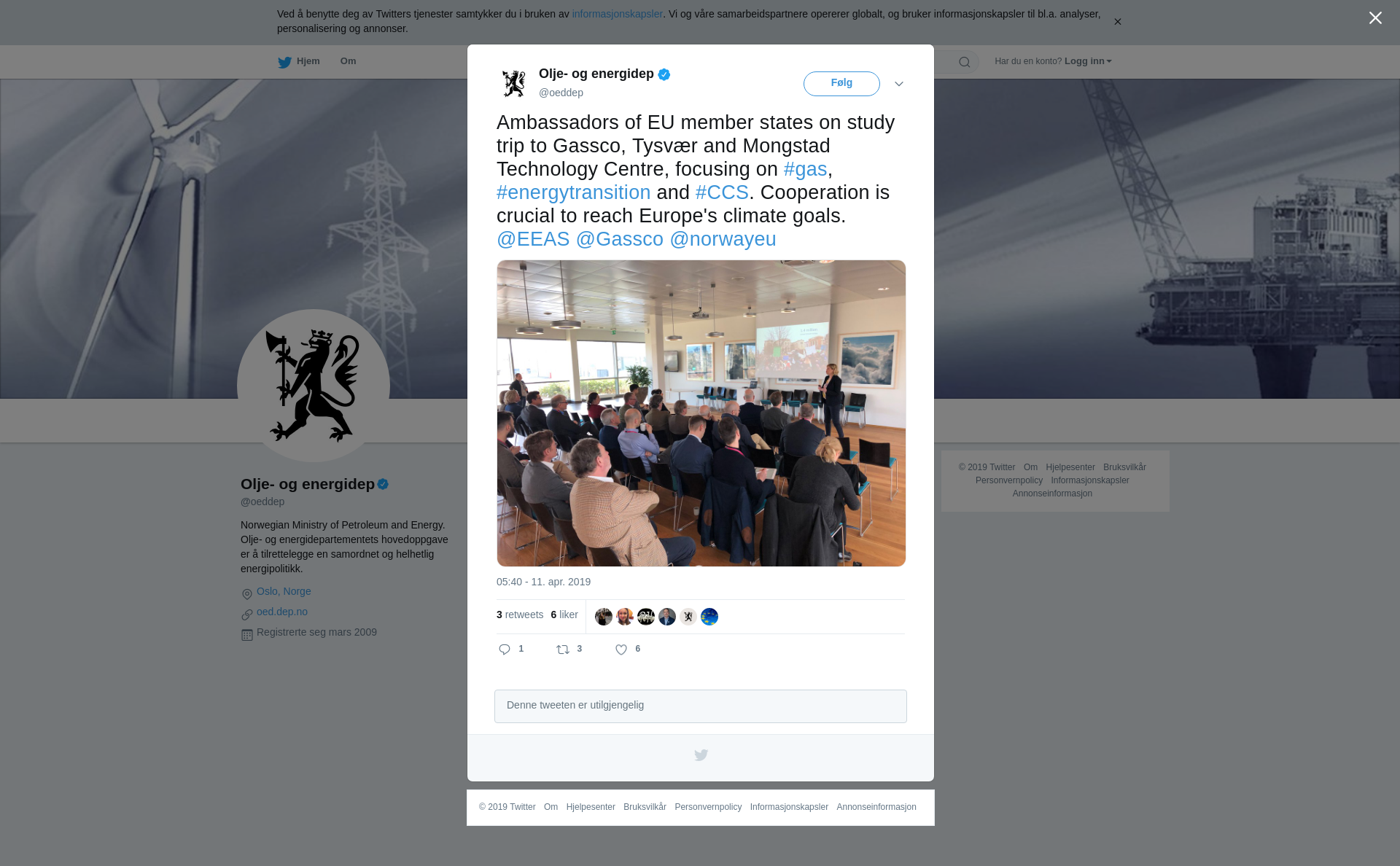The width and height of the screenshot is (1400, 866).
Task: Click the lion crest avatar in tweet header
Action: [x=514, y=83]
